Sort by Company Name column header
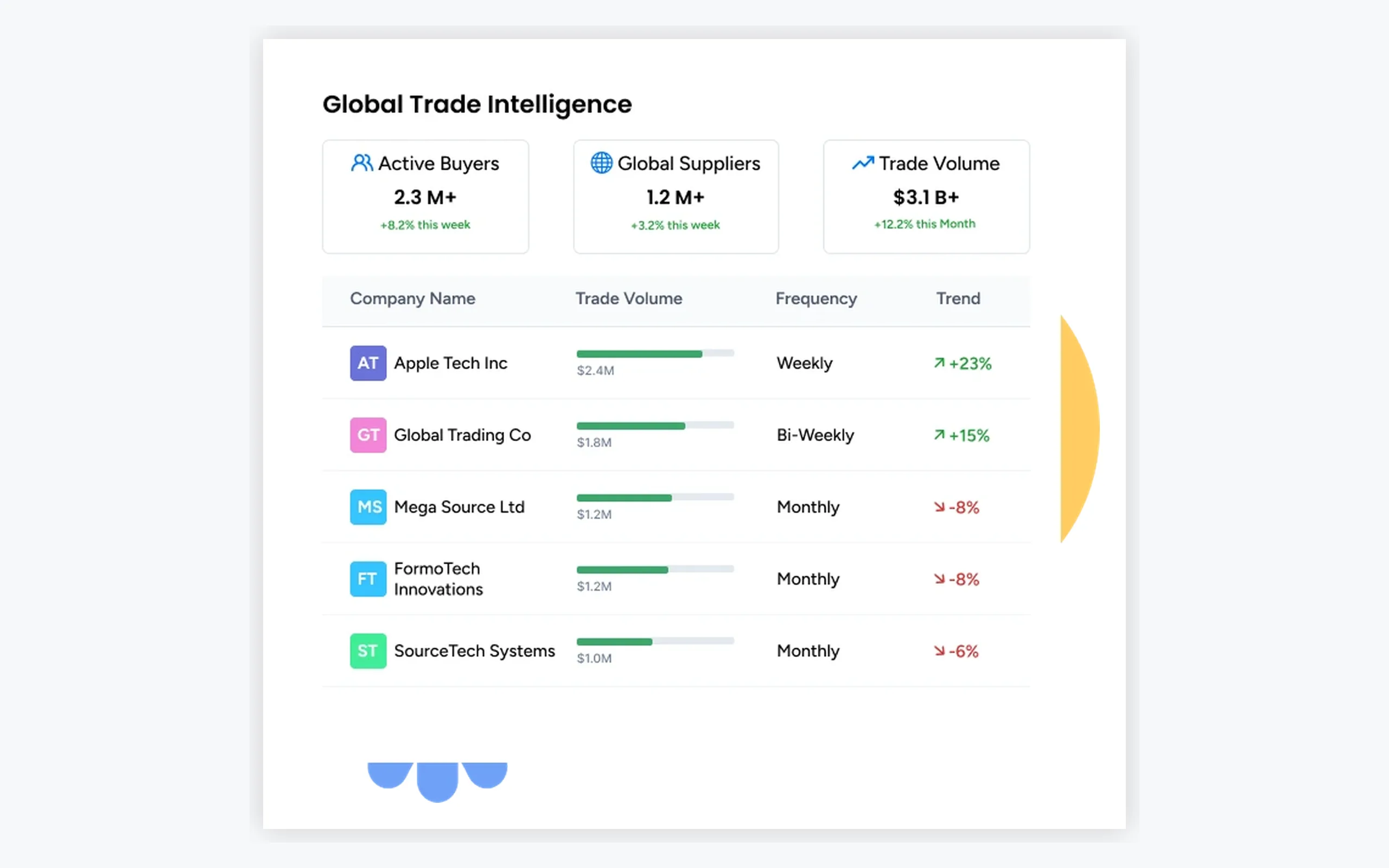The image size is (1389, 868). tap(413, 298)
